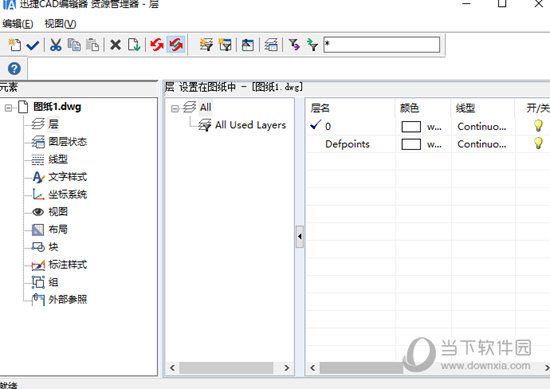Image resolution: width=550 pixels, height=389 pixels.
Task: Click the stacked layers toolbar icon
Action: [x=271, y=45]
